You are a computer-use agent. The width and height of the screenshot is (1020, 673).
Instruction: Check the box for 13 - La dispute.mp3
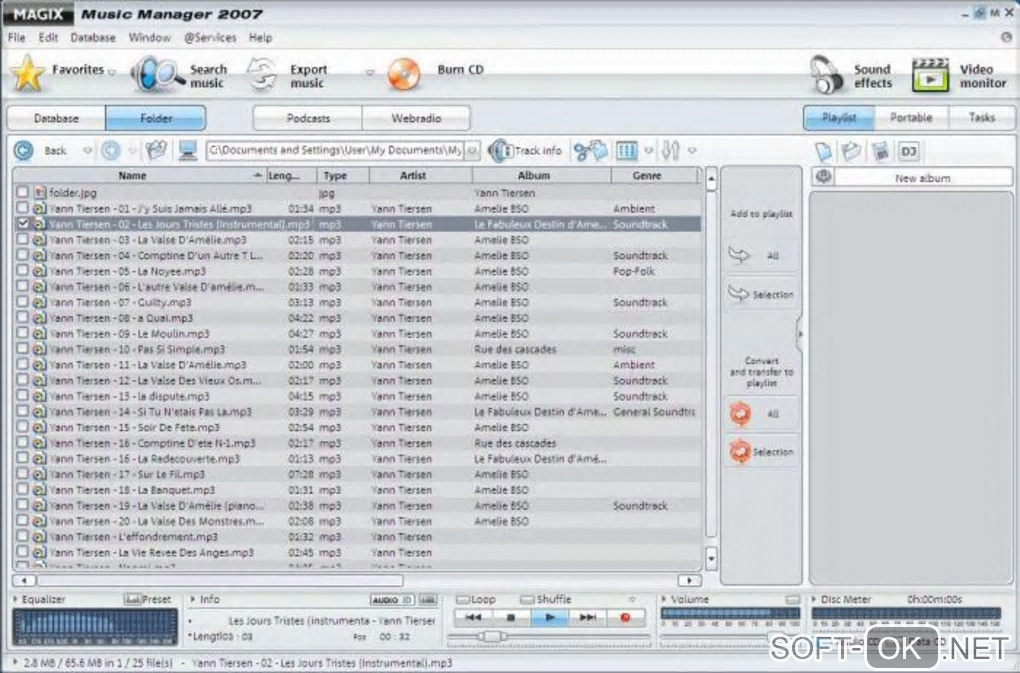[23, 395]
